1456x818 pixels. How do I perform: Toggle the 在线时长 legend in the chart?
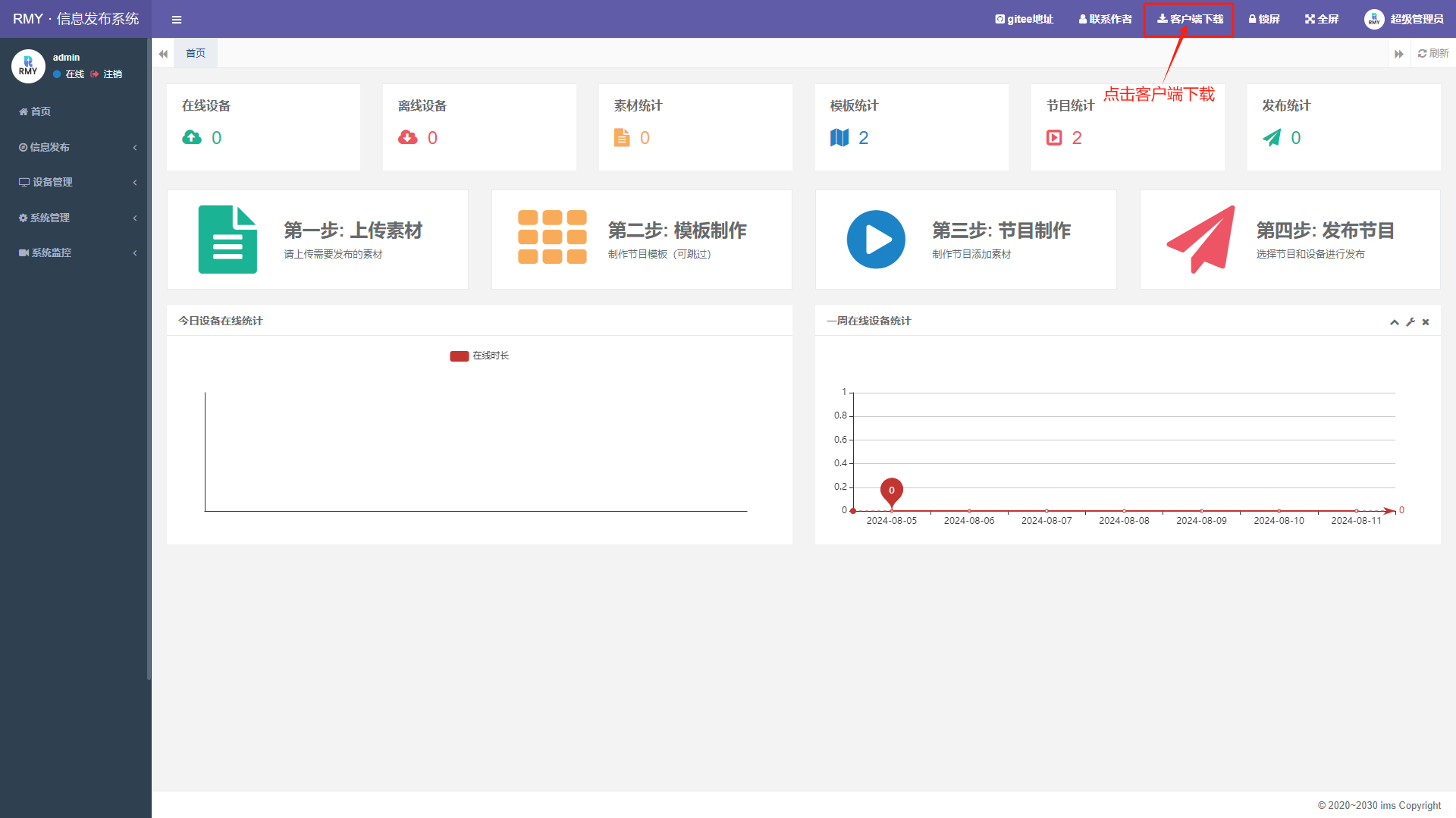coord(479,355)
